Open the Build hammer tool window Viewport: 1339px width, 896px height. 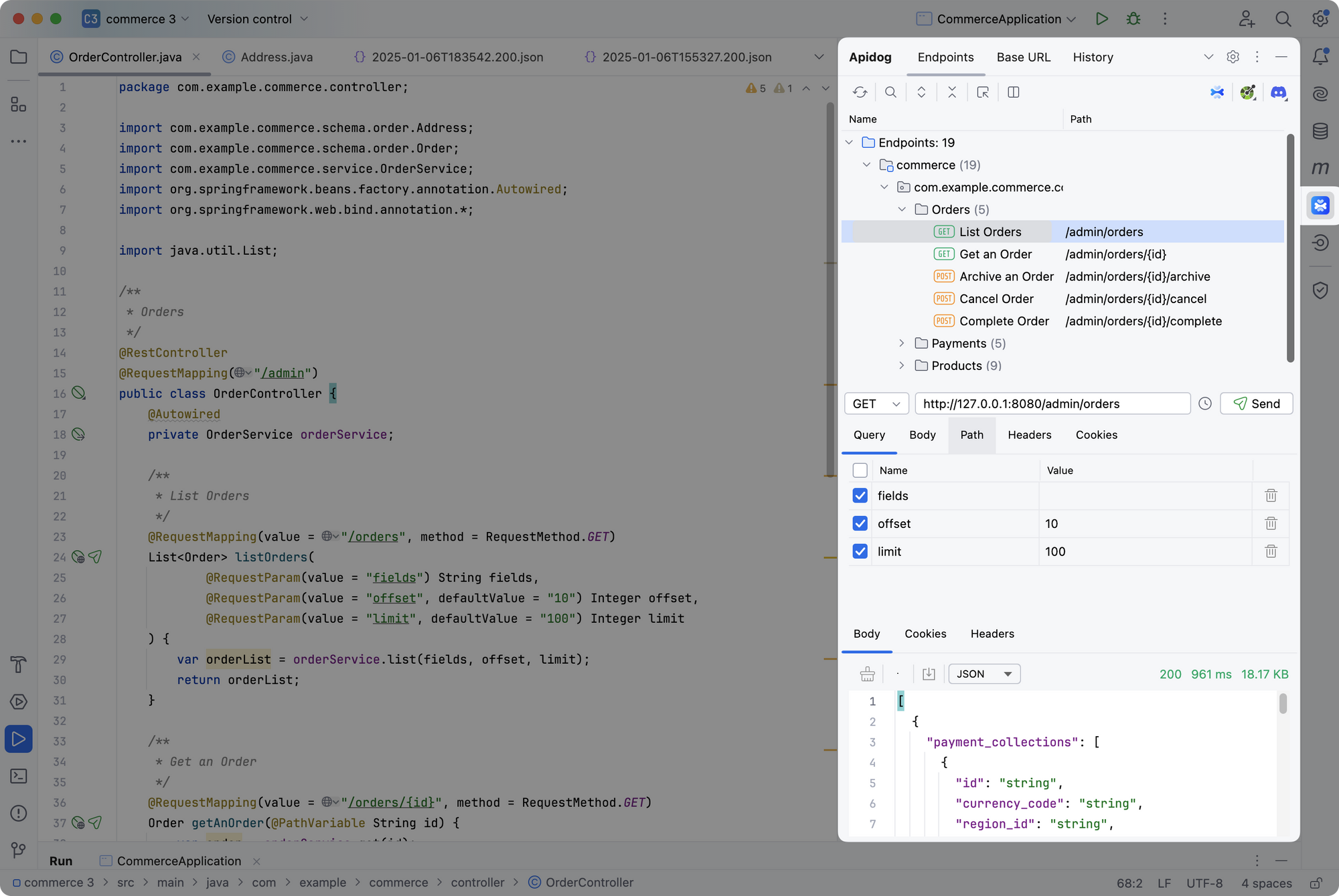pos(19,664)
